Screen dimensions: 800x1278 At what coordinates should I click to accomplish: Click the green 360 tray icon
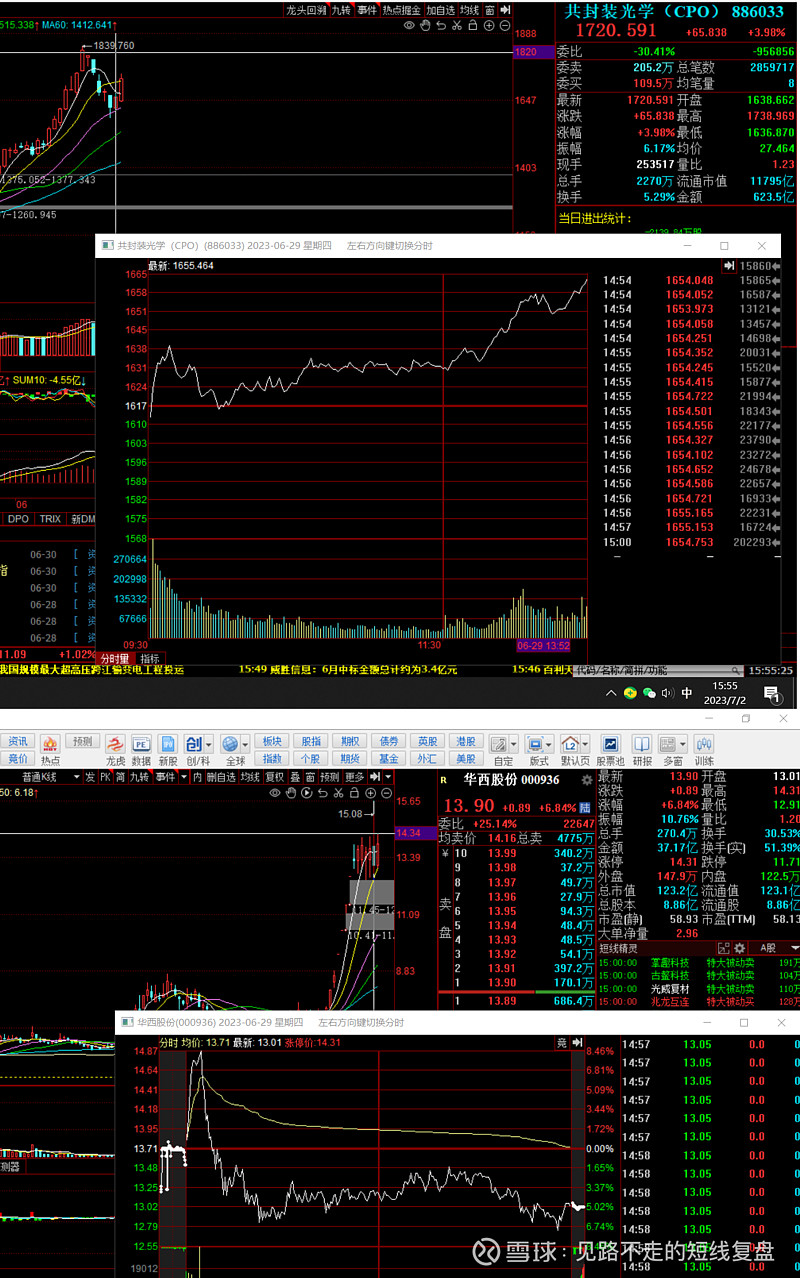pos(630,692)
